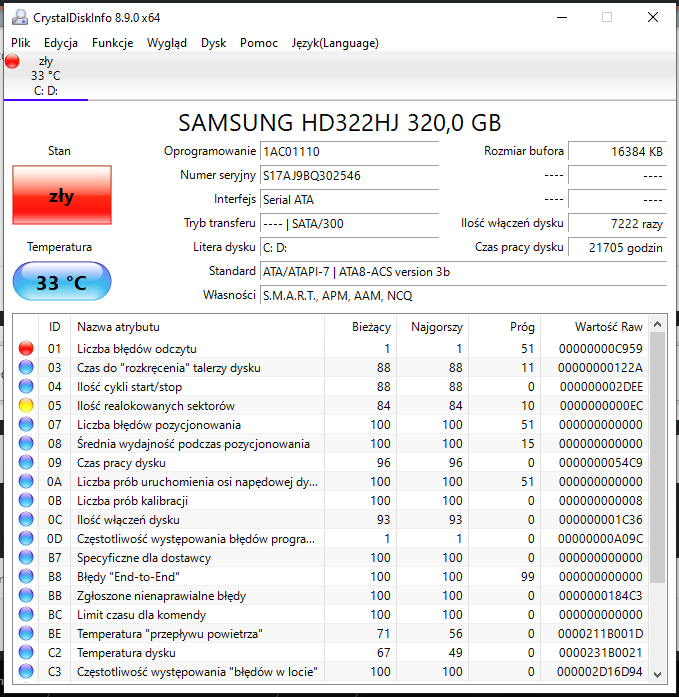
Task: Open the Edycja menu
Action: click(61, 43)
